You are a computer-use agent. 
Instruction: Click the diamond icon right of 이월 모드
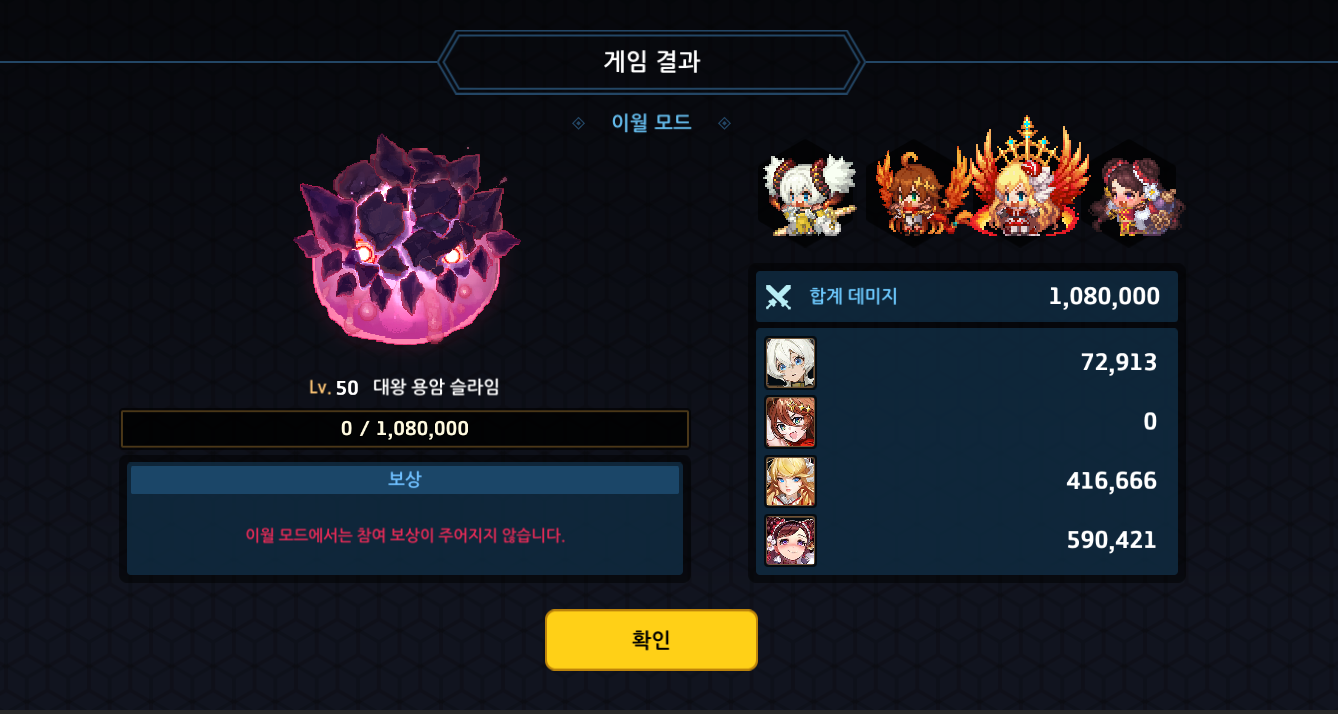[725, 123]
